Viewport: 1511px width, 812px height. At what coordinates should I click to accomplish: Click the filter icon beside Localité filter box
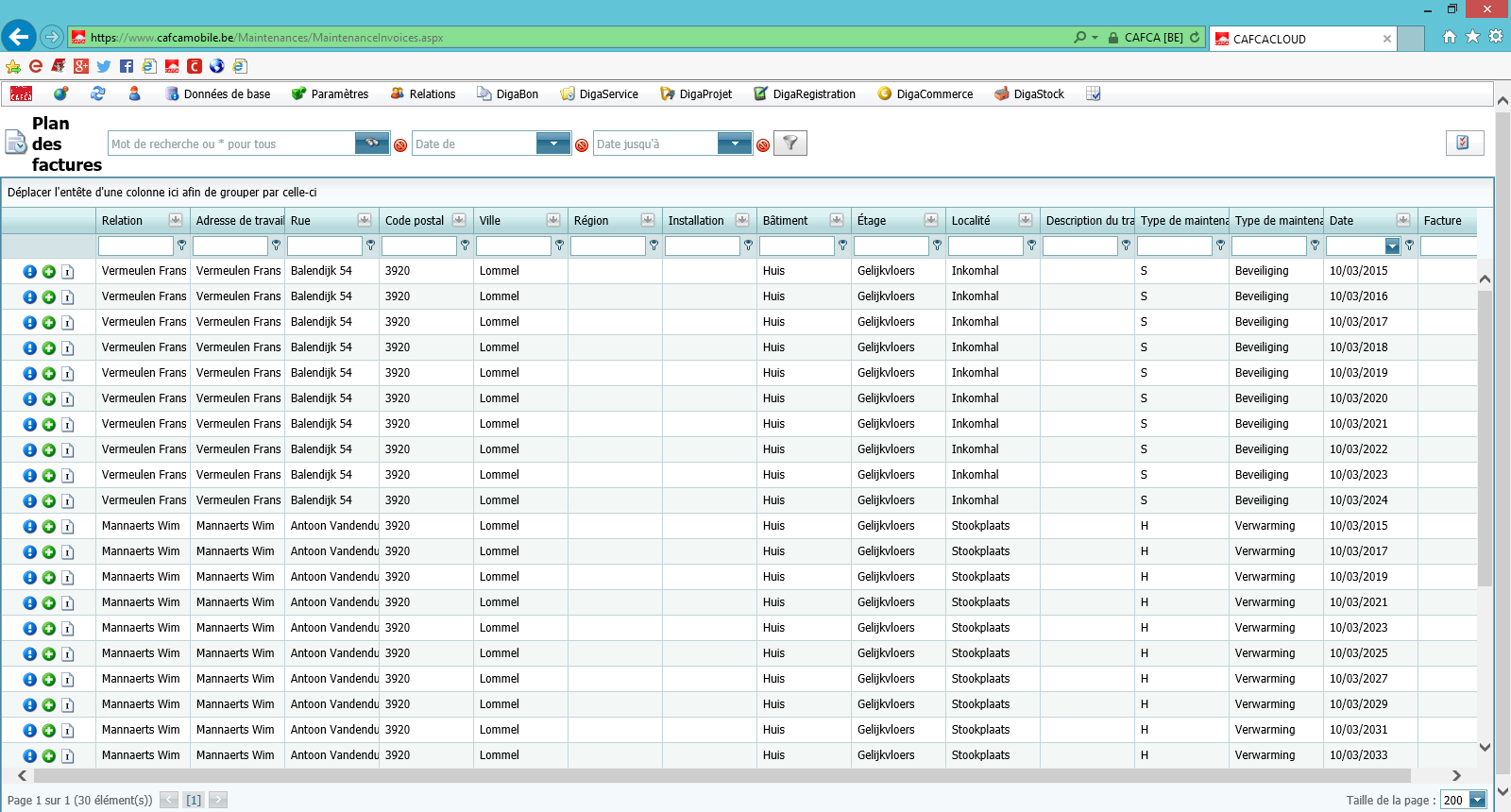[1031, 245]
